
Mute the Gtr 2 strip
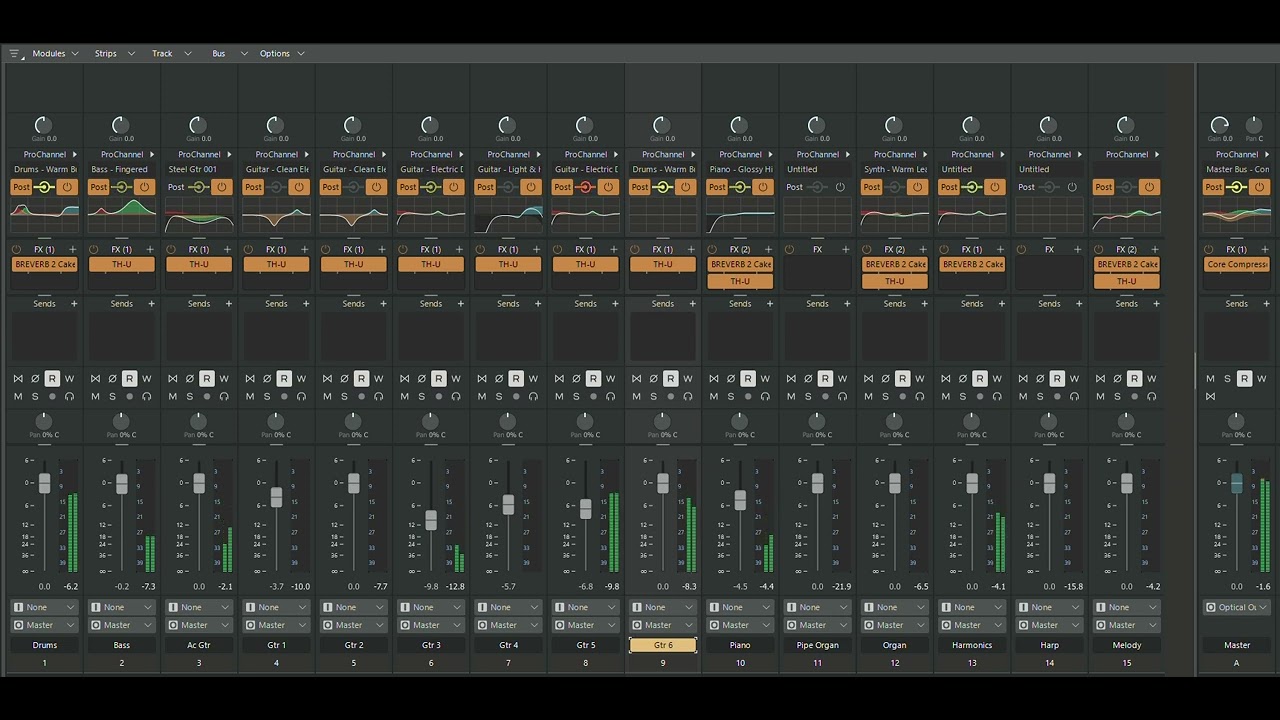tap(327, 397)
